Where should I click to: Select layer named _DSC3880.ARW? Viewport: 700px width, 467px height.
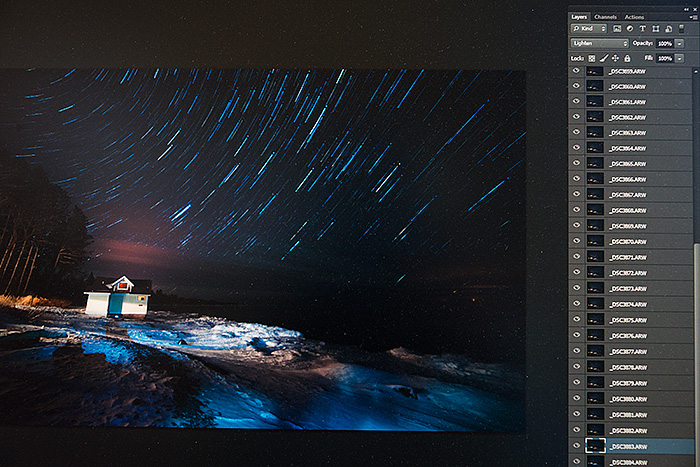coord(628,399)
